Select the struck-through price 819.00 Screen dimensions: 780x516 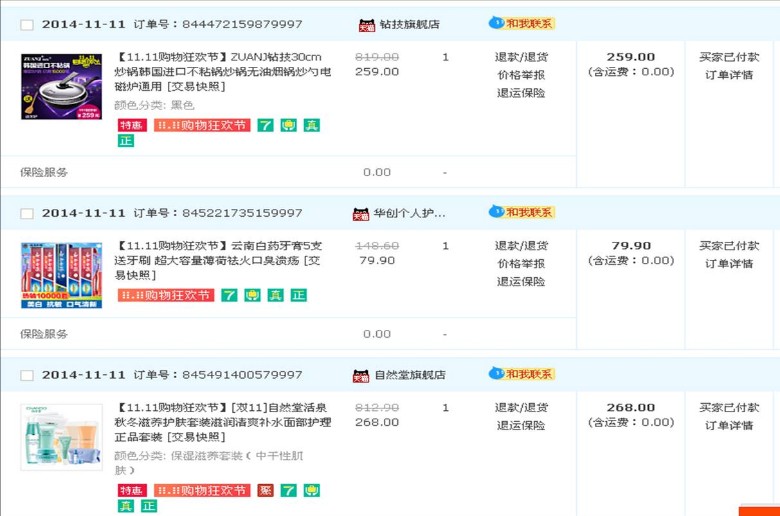point(377,57)
